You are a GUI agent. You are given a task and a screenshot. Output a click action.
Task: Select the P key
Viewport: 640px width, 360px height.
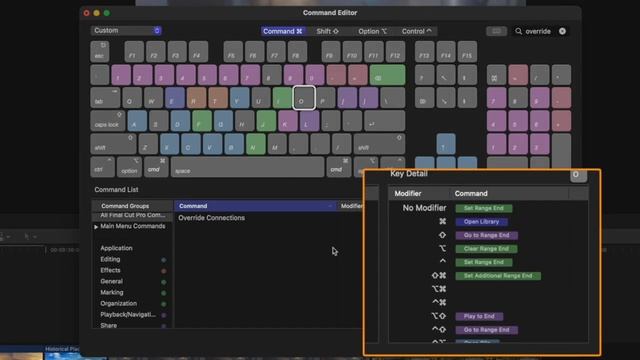325,98
